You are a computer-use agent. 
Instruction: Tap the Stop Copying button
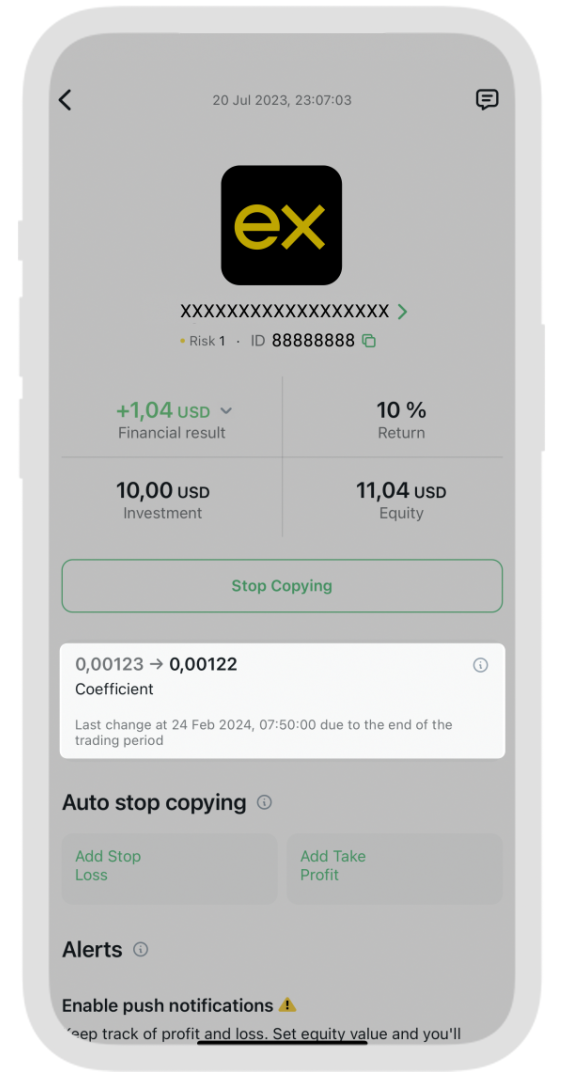[x=282, y=585]
